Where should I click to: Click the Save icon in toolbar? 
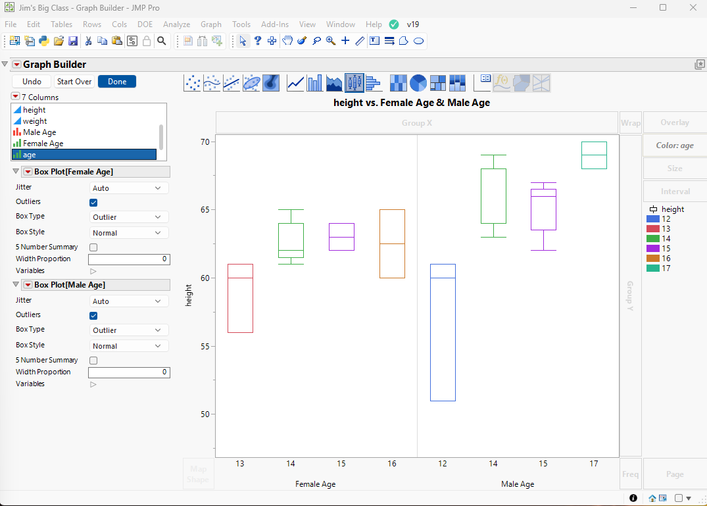(73, 41)
